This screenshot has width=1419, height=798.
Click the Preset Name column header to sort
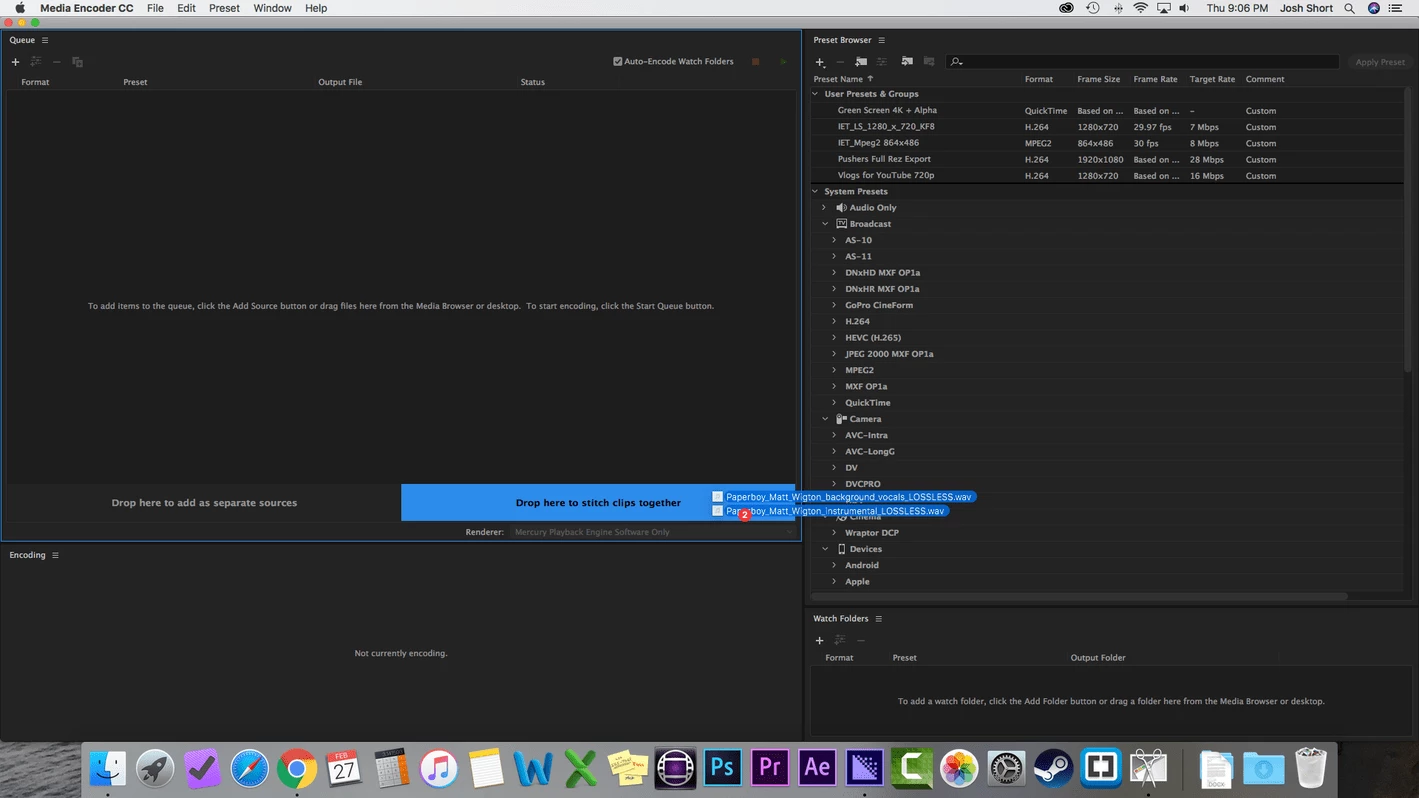[838, 79]
